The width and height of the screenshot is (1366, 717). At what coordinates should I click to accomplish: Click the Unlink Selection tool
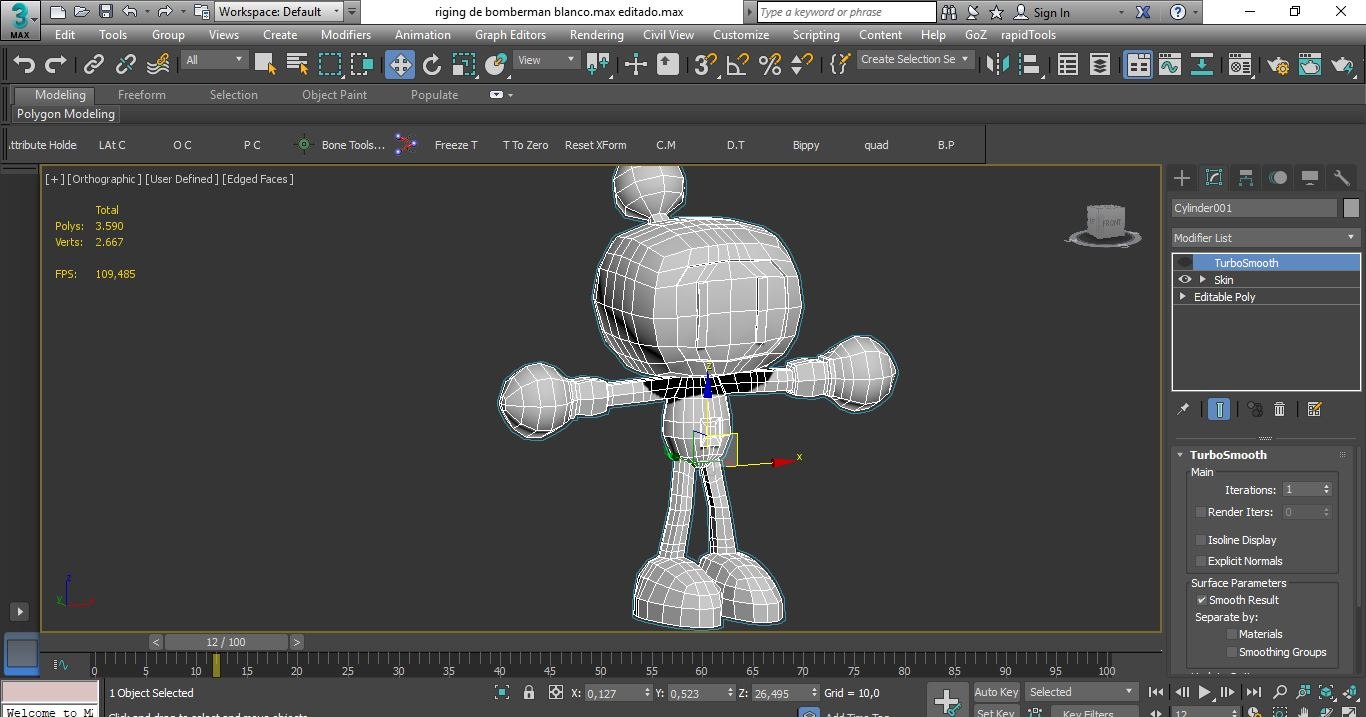click(x=126, y=64)
